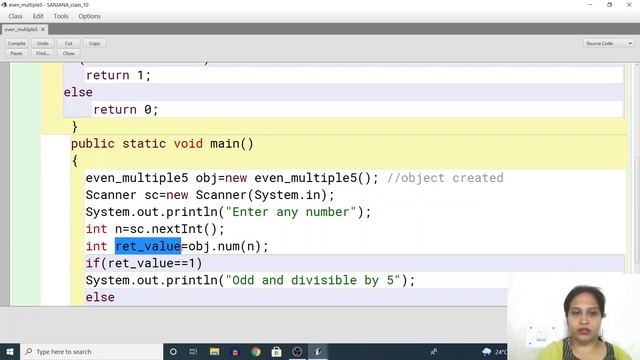The width and height of the screenshot is (640, 360).
Task: Switch to BlueJ taskbar icon
Action: point(318,351)
